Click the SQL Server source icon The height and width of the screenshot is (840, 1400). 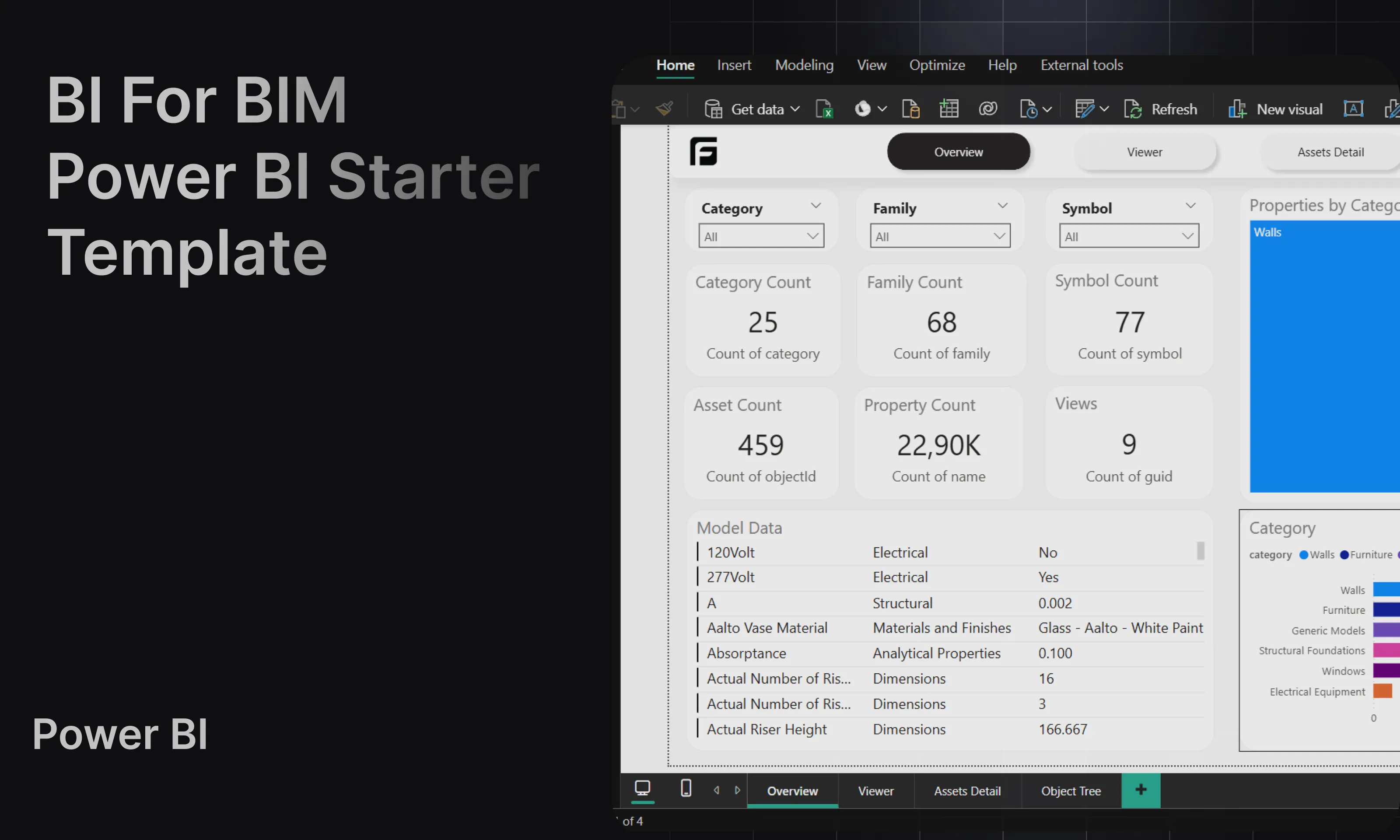click(x=910, y=108)
